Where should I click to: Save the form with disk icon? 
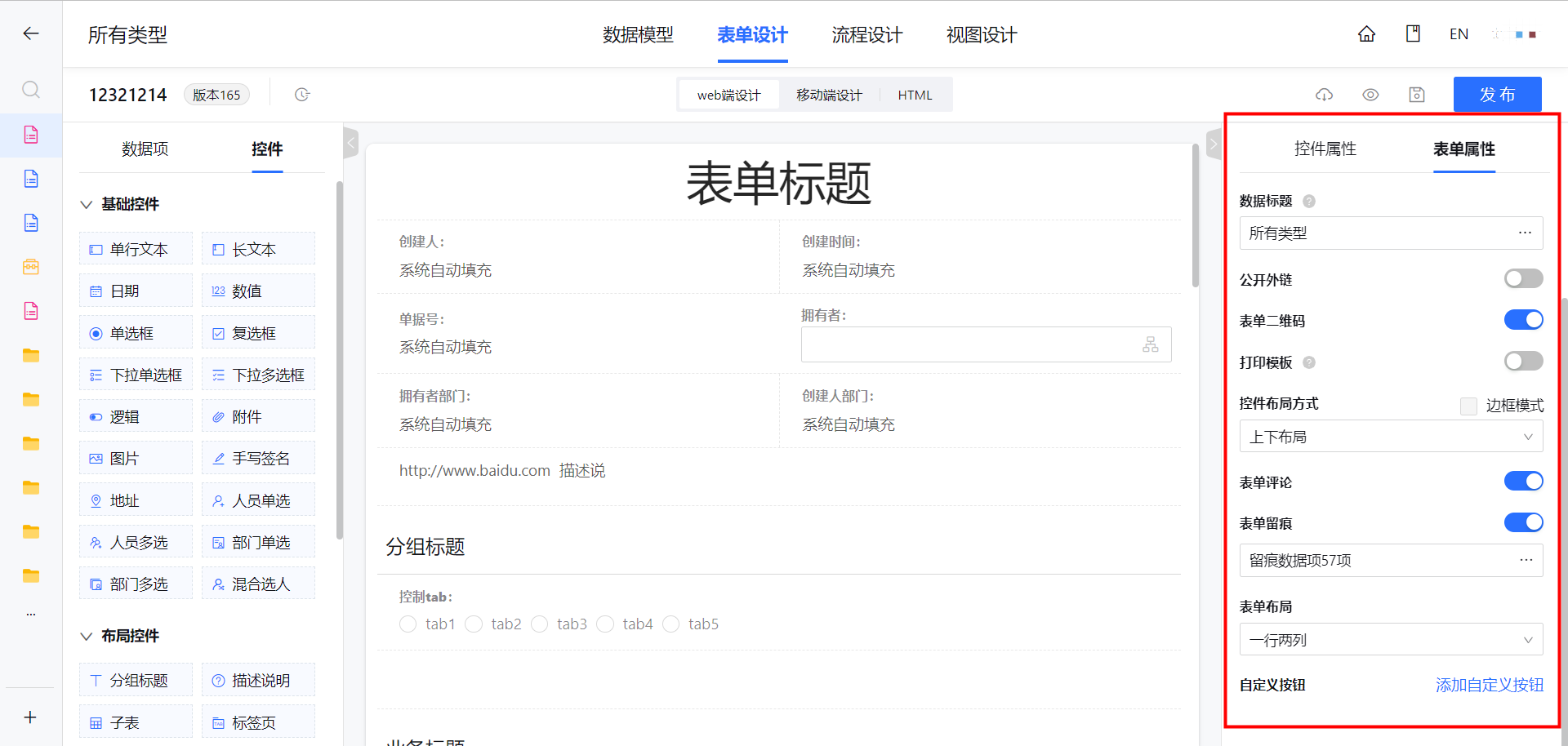(1417, 95)
